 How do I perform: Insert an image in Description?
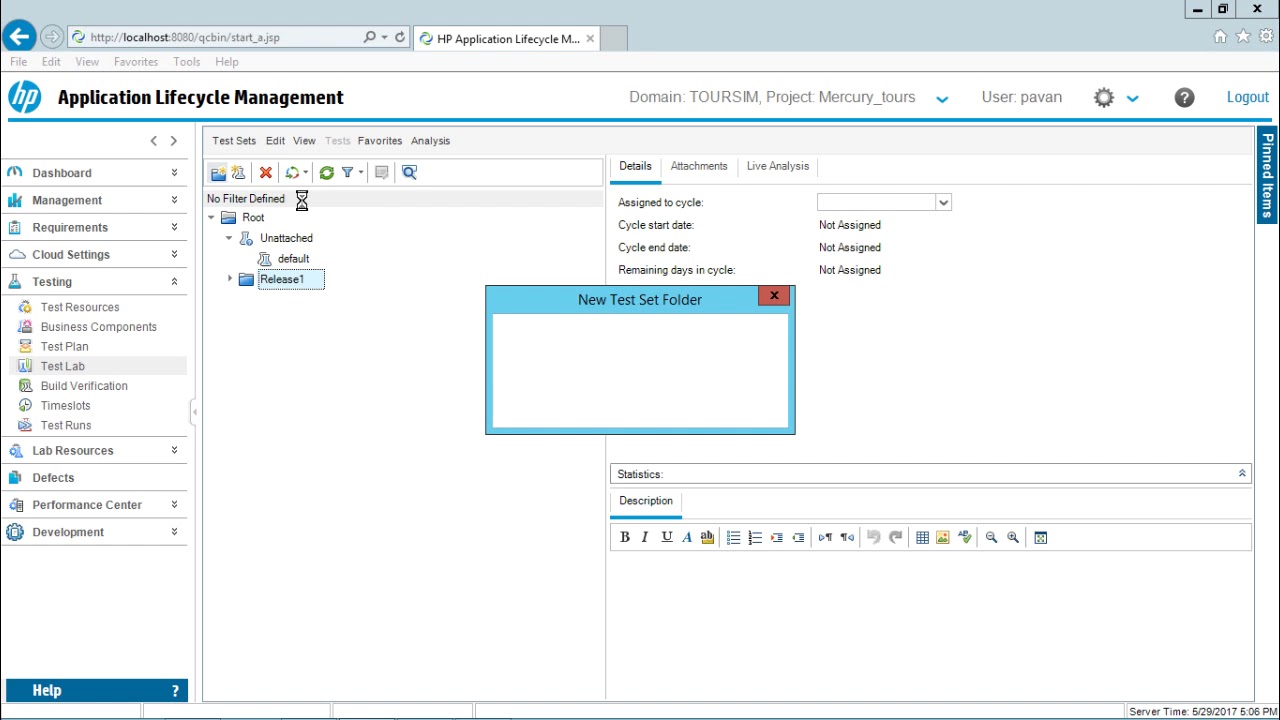[x=943, y=538]
